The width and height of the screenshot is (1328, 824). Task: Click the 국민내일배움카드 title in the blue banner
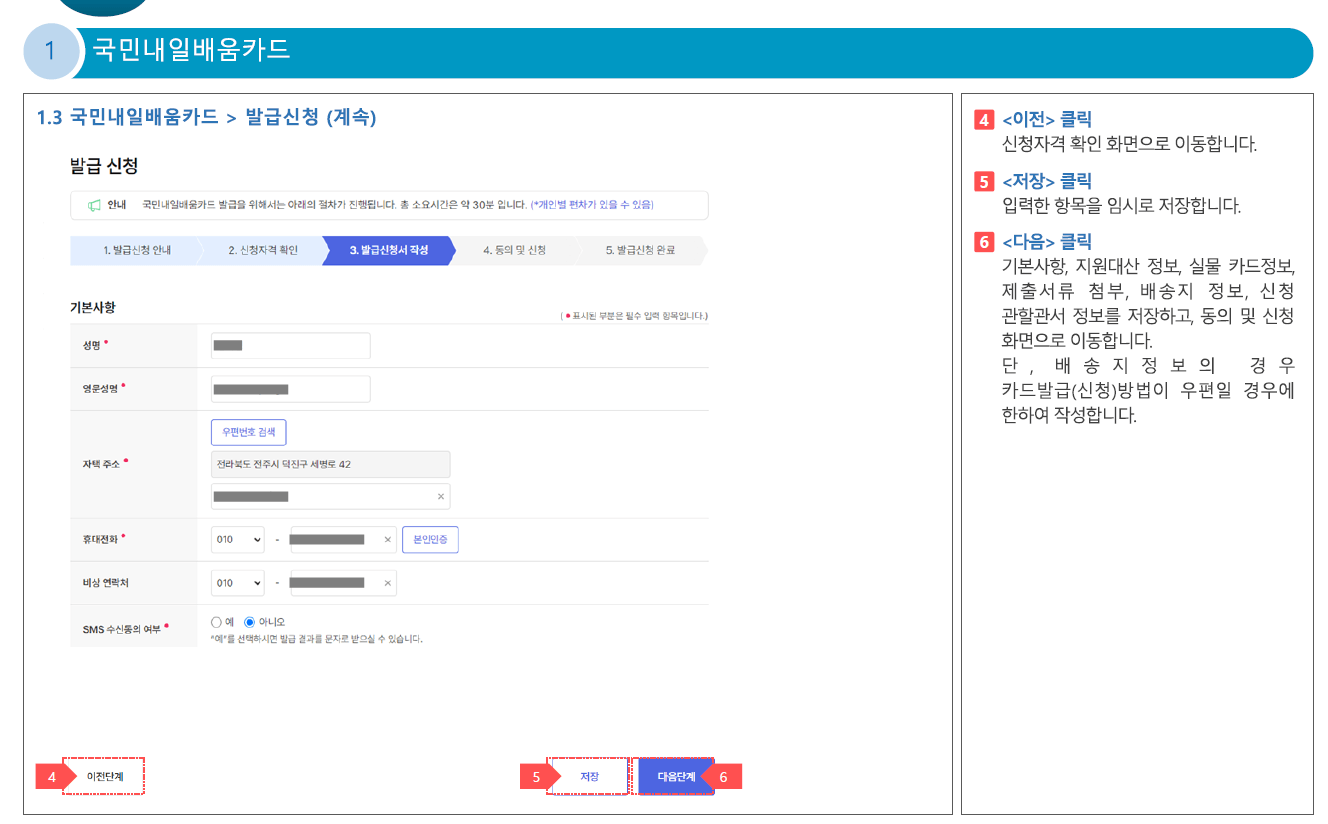point(191,50)
